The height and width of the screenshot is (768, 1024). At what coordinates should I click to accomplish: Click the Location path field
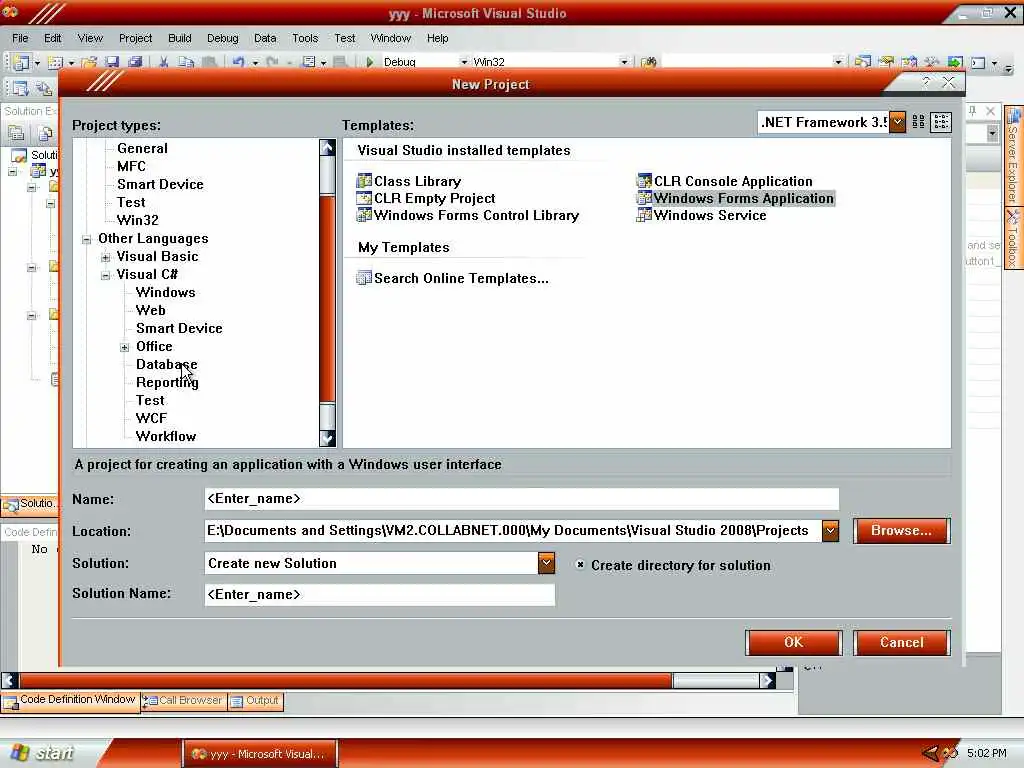click(x=513, y=530)
